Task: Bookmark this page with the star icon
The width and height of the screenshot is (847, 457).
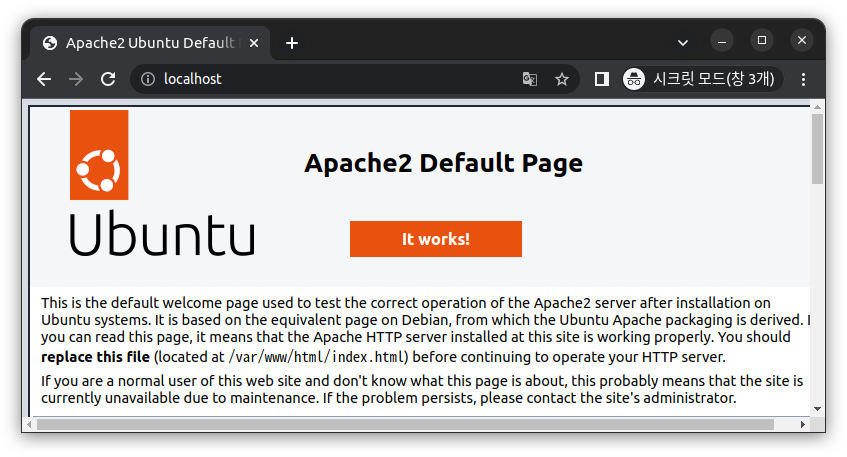Action: [562, 79]
